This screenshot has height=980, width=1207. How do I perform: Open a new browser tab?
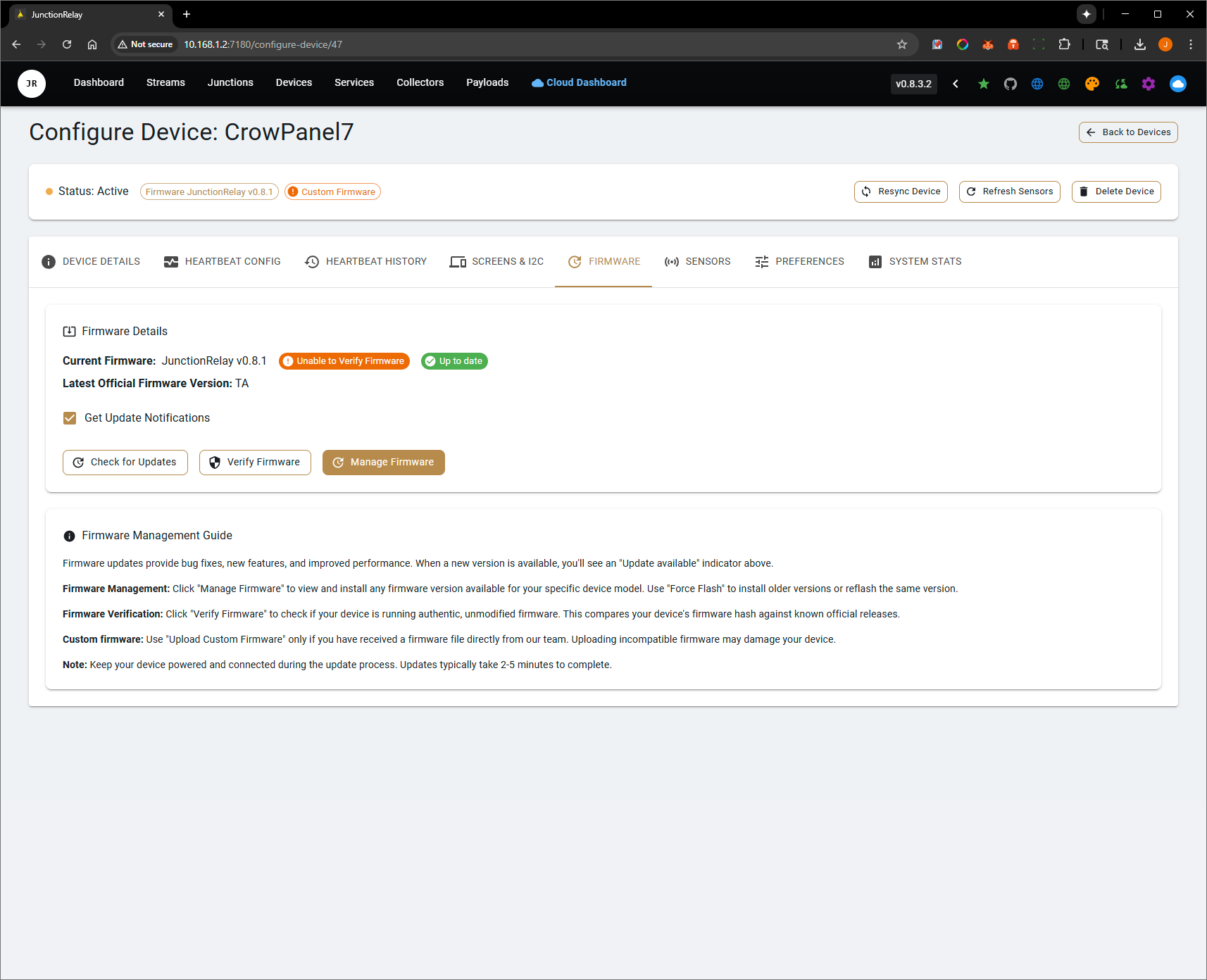coord(187,14)
